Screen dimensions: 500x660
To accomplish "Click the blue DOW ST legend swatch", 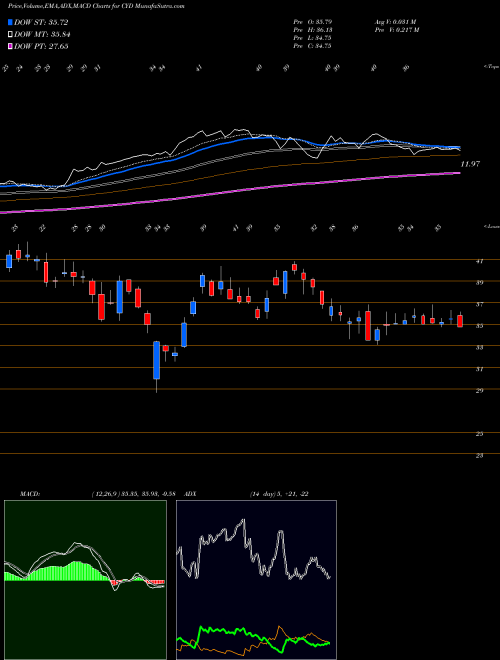I will click(10, 22).
